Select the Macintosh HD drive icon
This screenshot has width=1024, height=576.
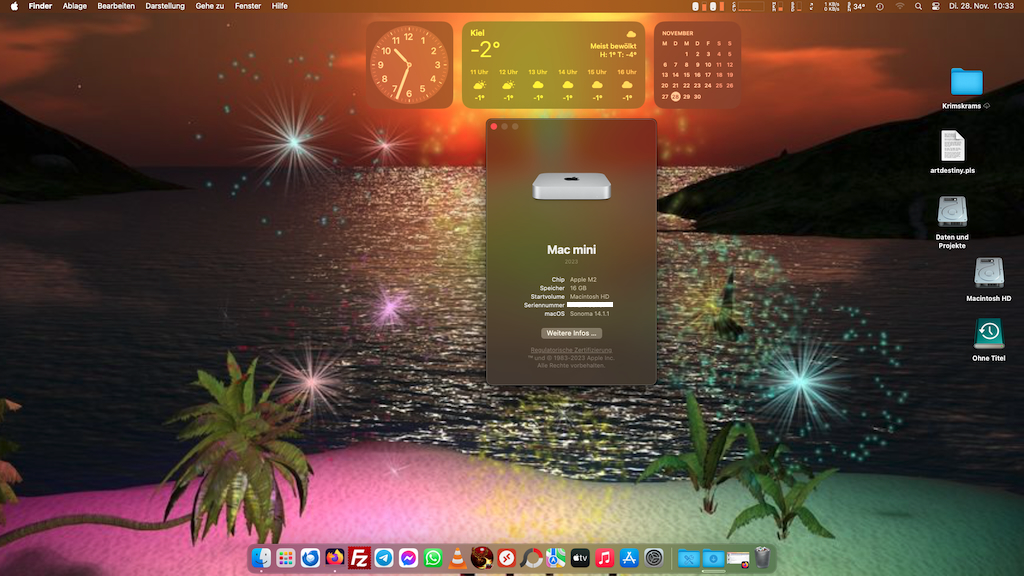coord(988,273)
